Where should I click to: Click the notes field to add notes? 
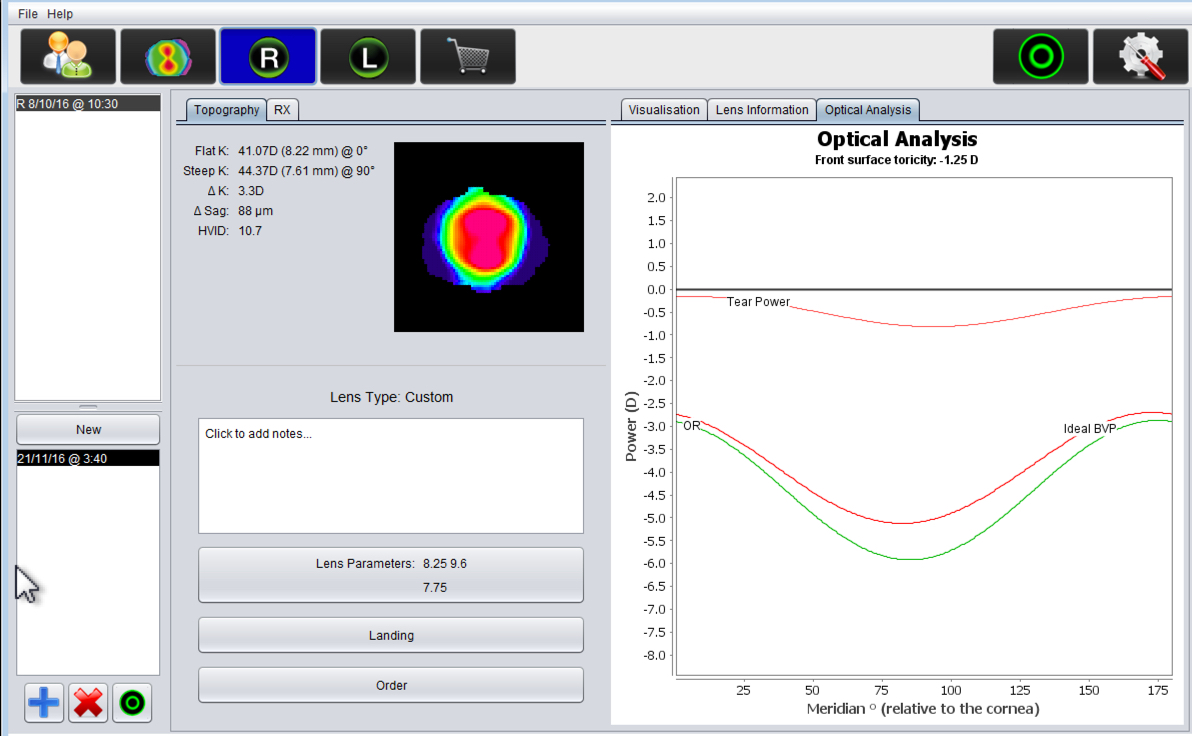[391, 476]
